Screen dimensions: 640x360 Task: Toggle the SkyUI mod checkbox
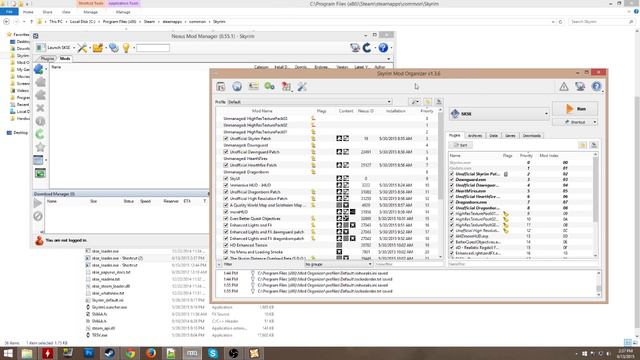click(x=226, y=178)
